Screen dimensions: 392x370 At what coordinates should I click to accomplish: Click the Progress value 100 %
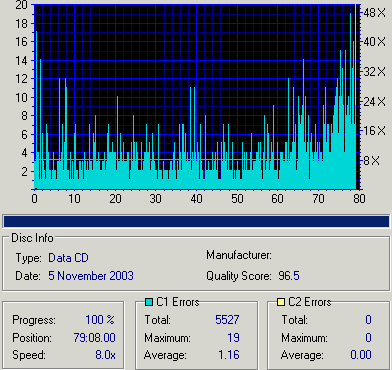point(100,320)
